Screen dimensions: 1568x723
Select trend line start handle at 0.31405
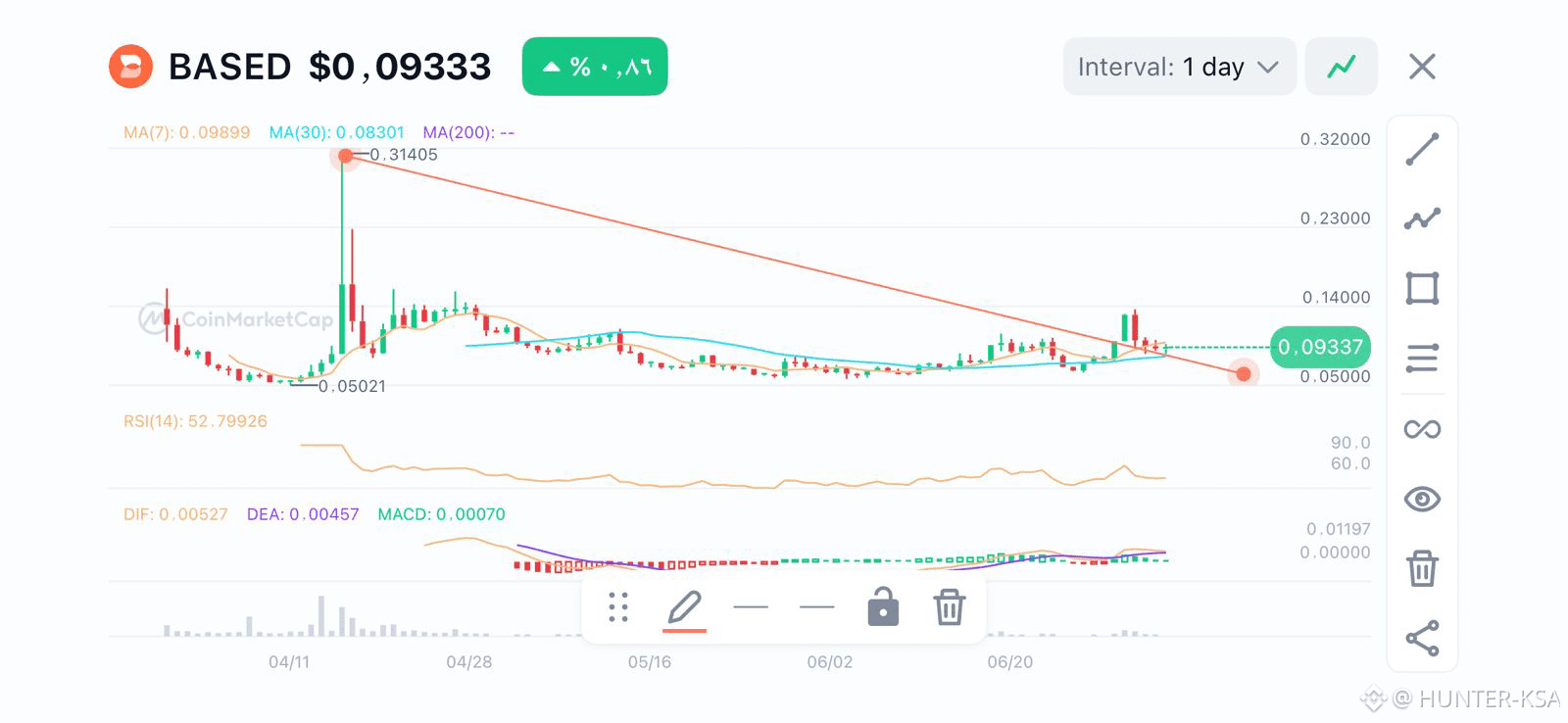click(x=345, y=156)
